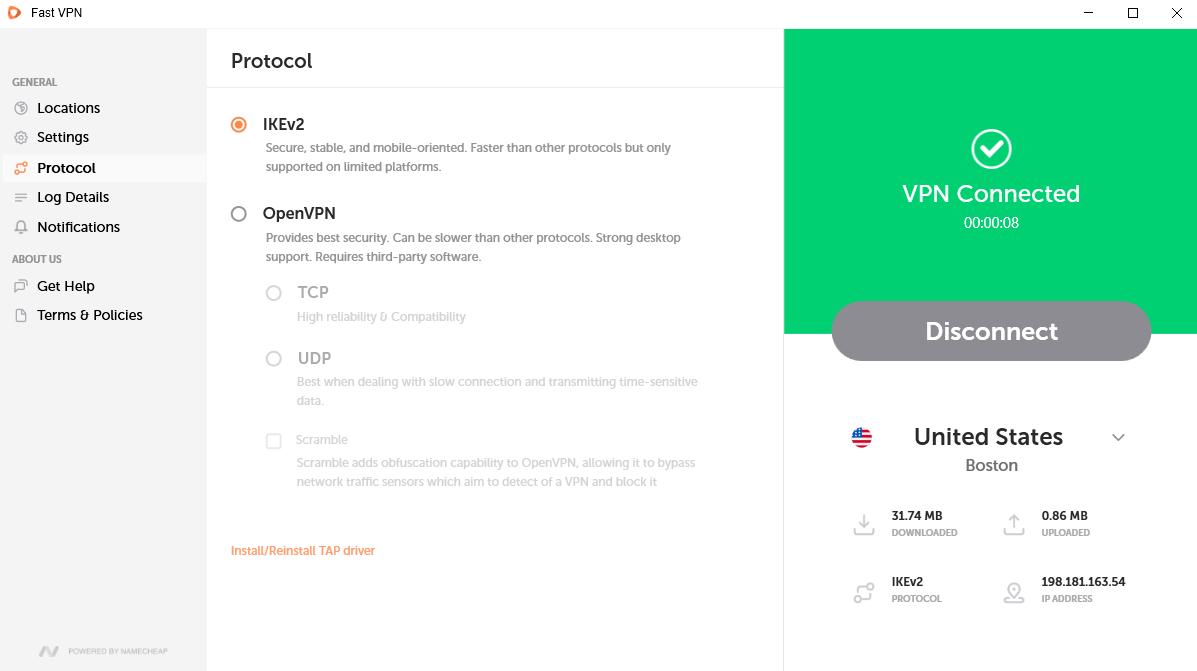This screenshot has height=671, width=1197.
Task: Click the Notifications bell icon
Action: 21,228
